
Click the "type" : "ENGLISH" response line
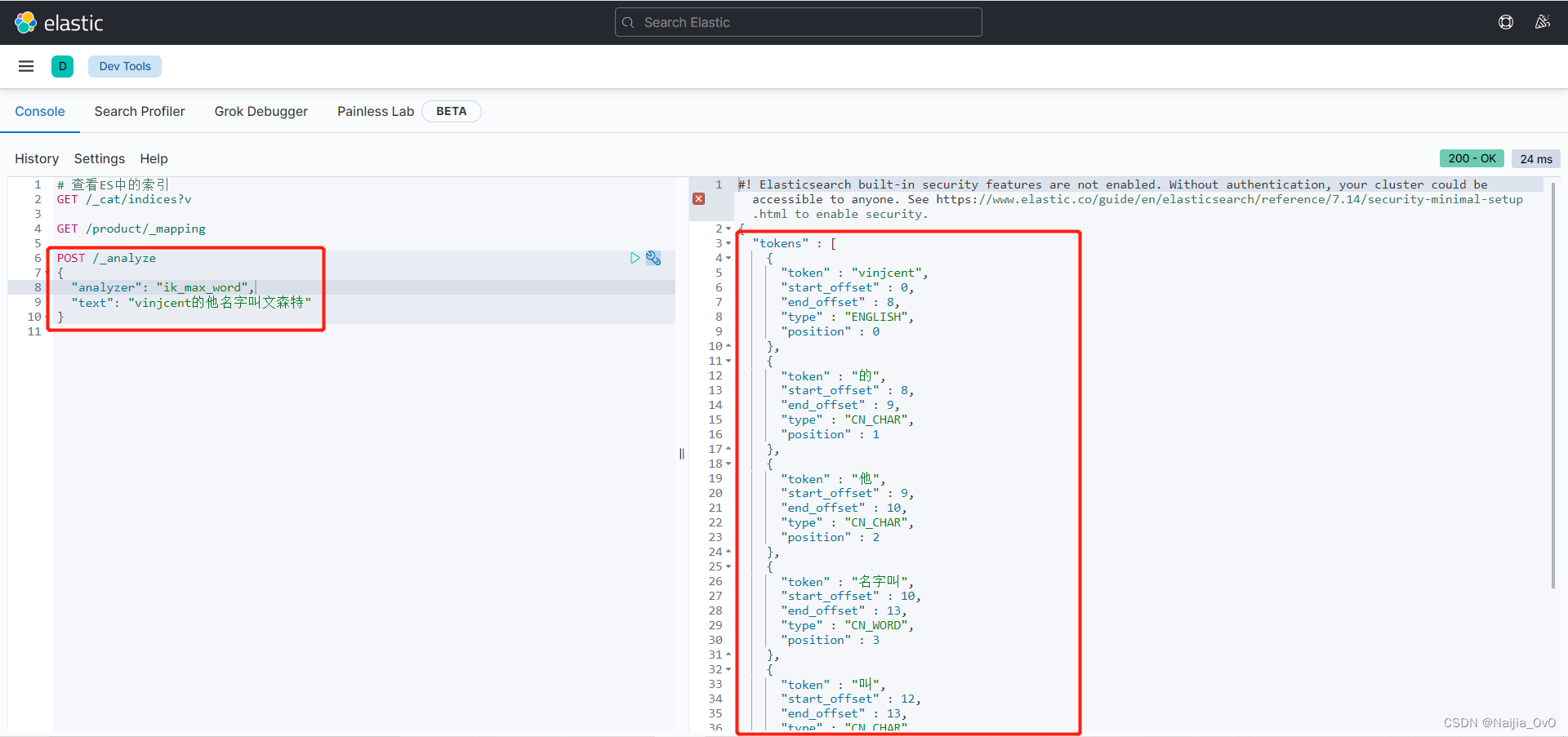click(x=847, y=317)
